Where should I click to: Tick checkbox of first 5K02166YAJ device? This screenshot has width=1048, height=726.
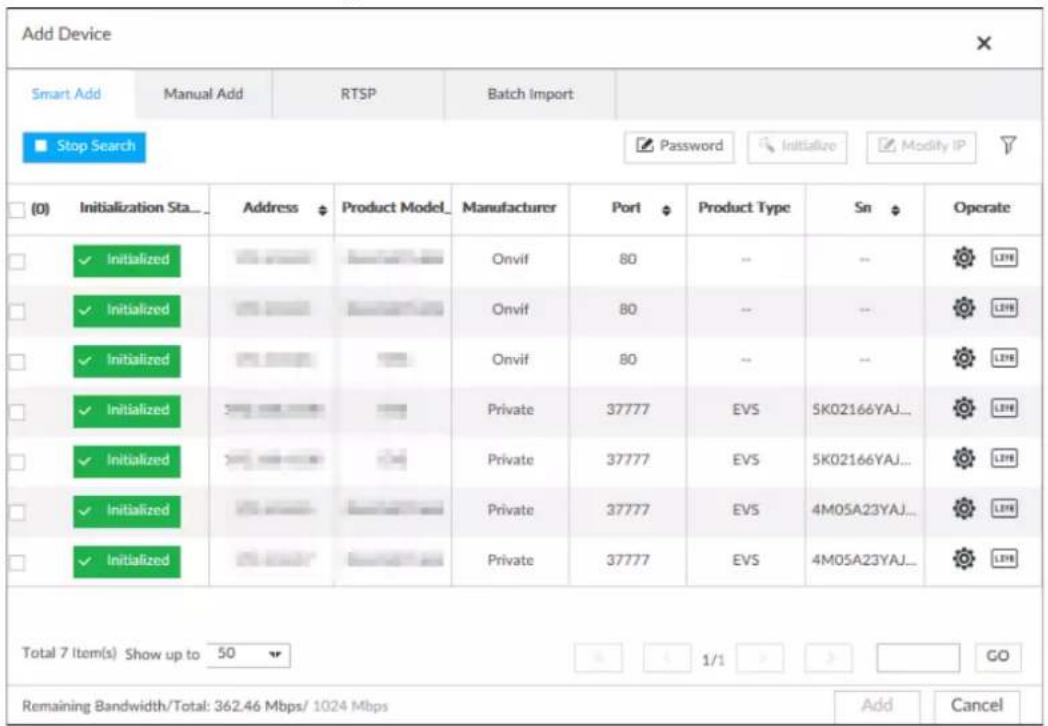tap(17, 411)
